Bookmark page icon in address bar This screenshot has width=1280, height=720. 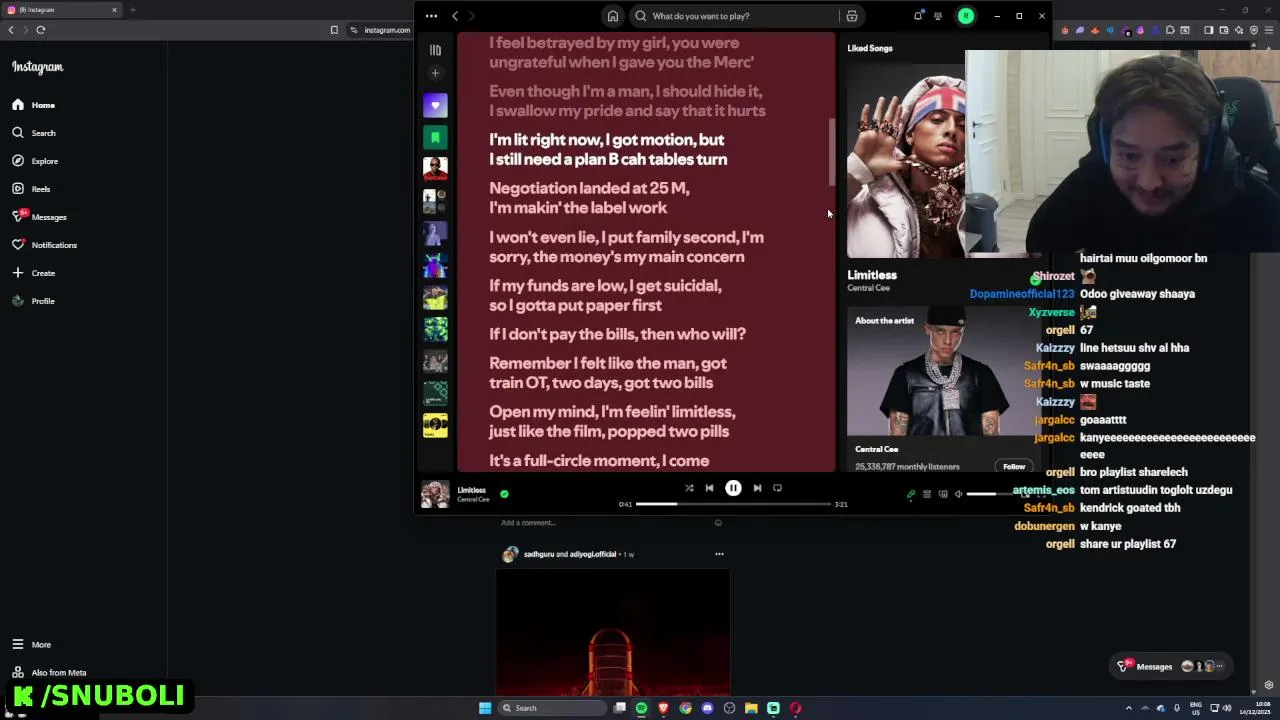point(334,30)
